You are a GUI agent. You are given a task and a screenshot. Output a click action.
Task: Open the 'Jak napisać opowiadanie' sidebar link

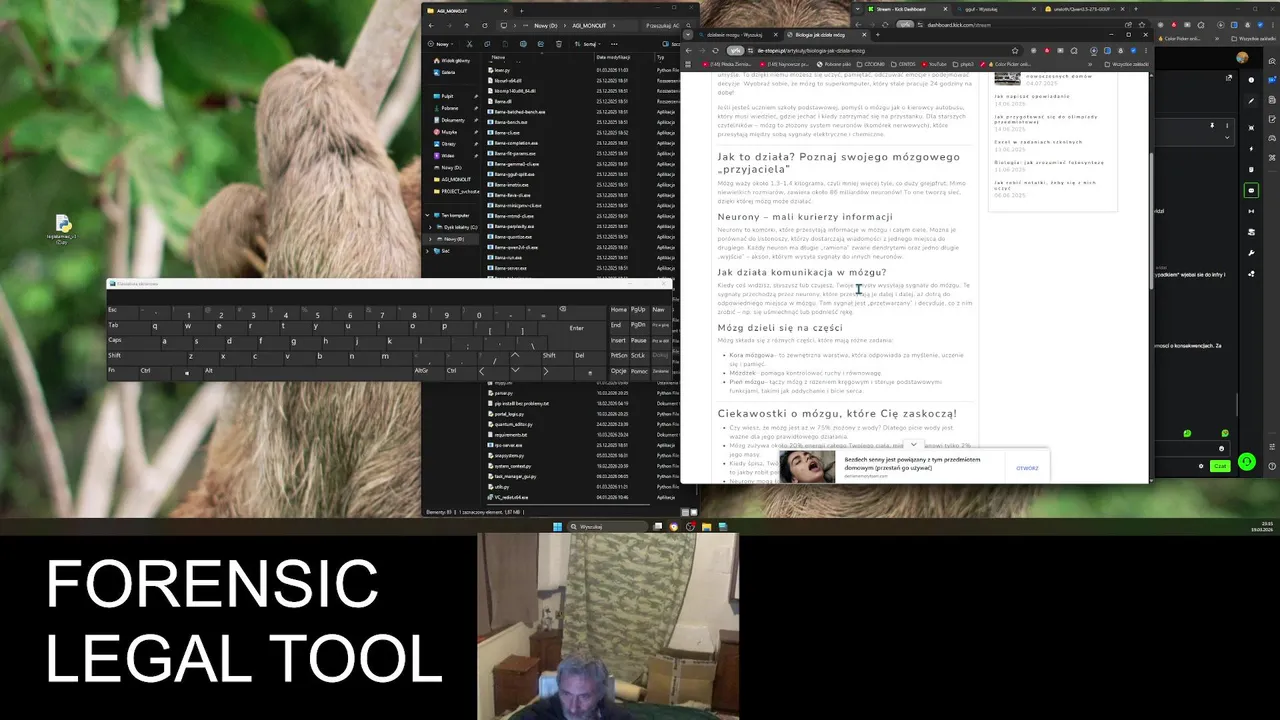pos(1032,96)
